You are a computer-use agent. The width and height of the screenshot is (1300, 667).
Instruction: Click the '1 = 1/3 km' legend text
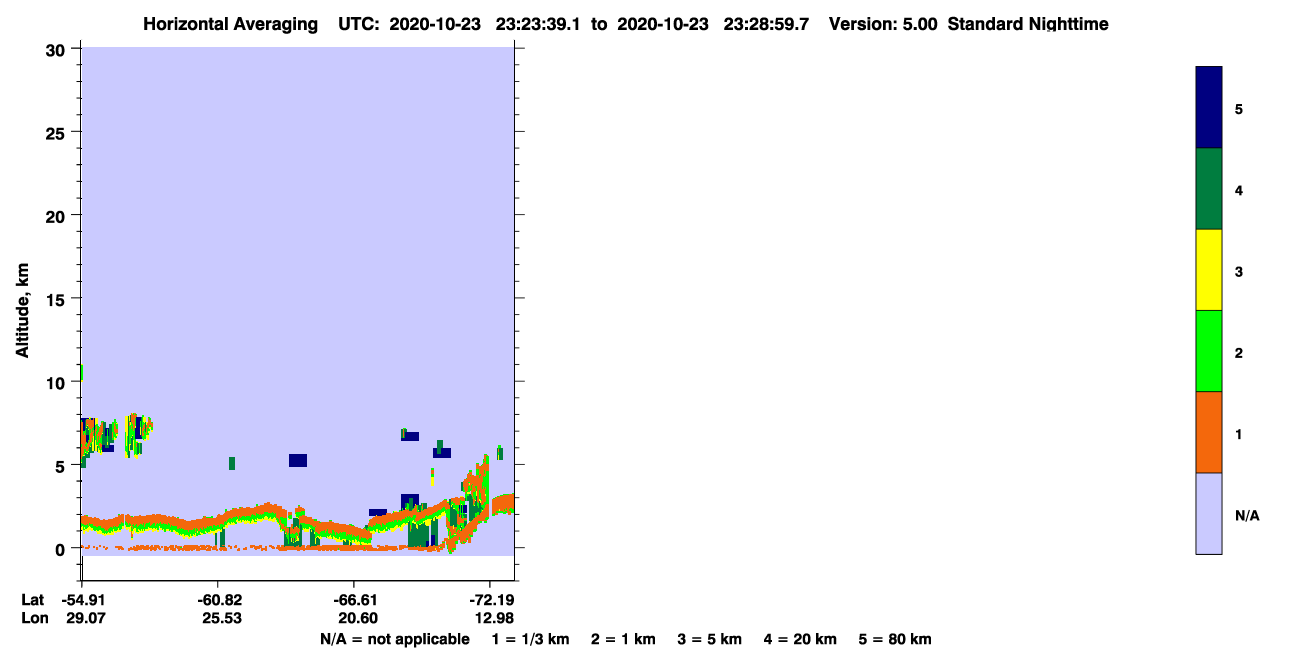click(532, 640)
